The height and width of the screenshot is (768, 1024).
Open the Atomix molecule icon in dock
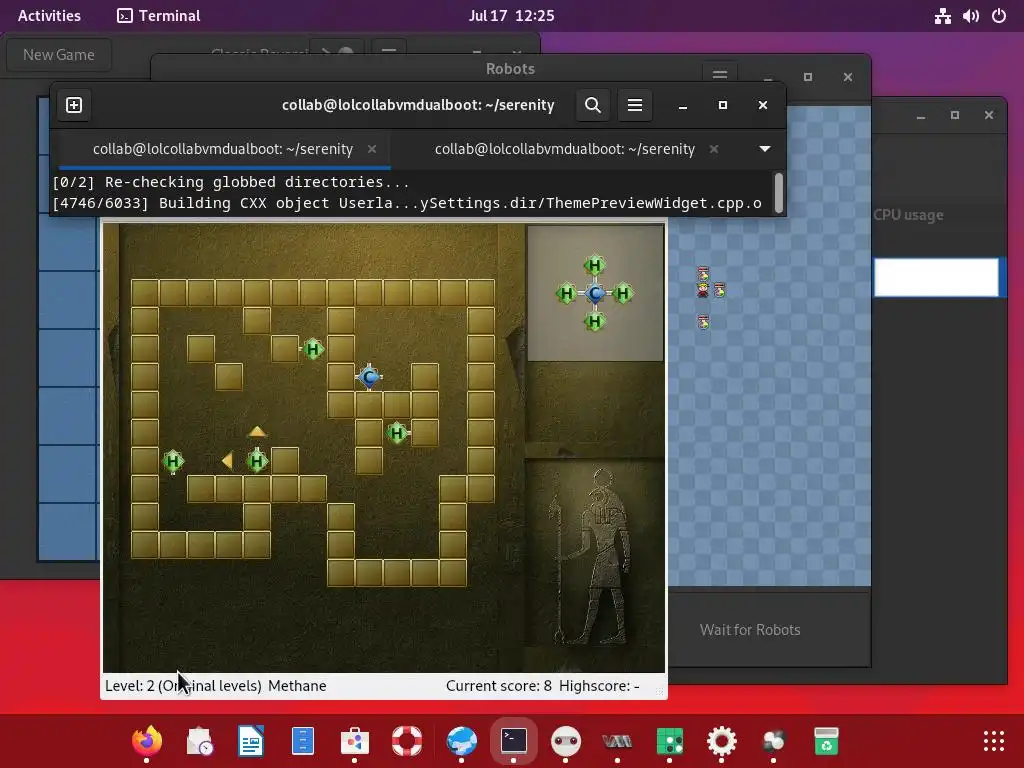pos(774,741)
